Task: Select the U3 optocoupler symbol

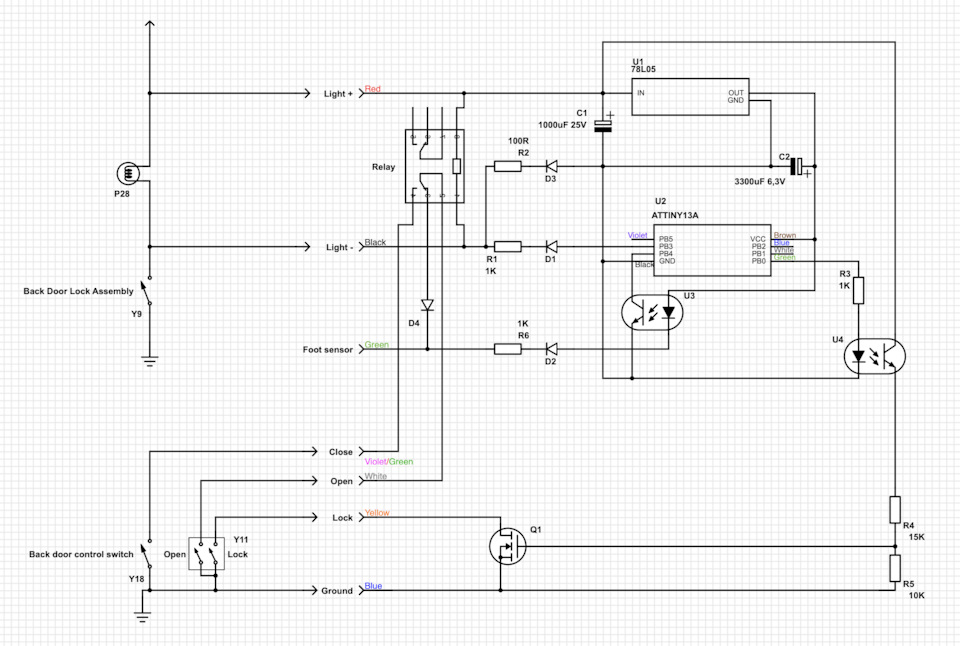Action: tap(652, 313)
